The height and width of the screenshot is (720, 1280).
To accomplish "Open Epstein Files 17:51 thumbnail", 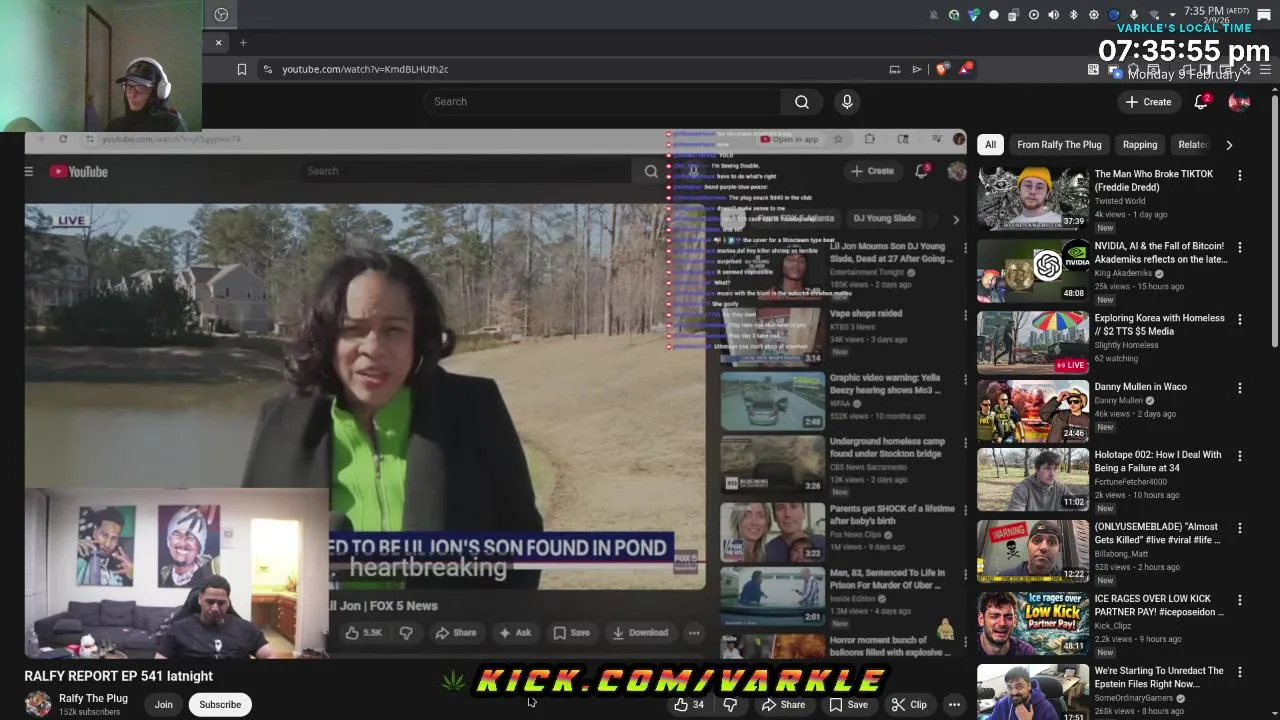I will click(x=1032, y=692).
